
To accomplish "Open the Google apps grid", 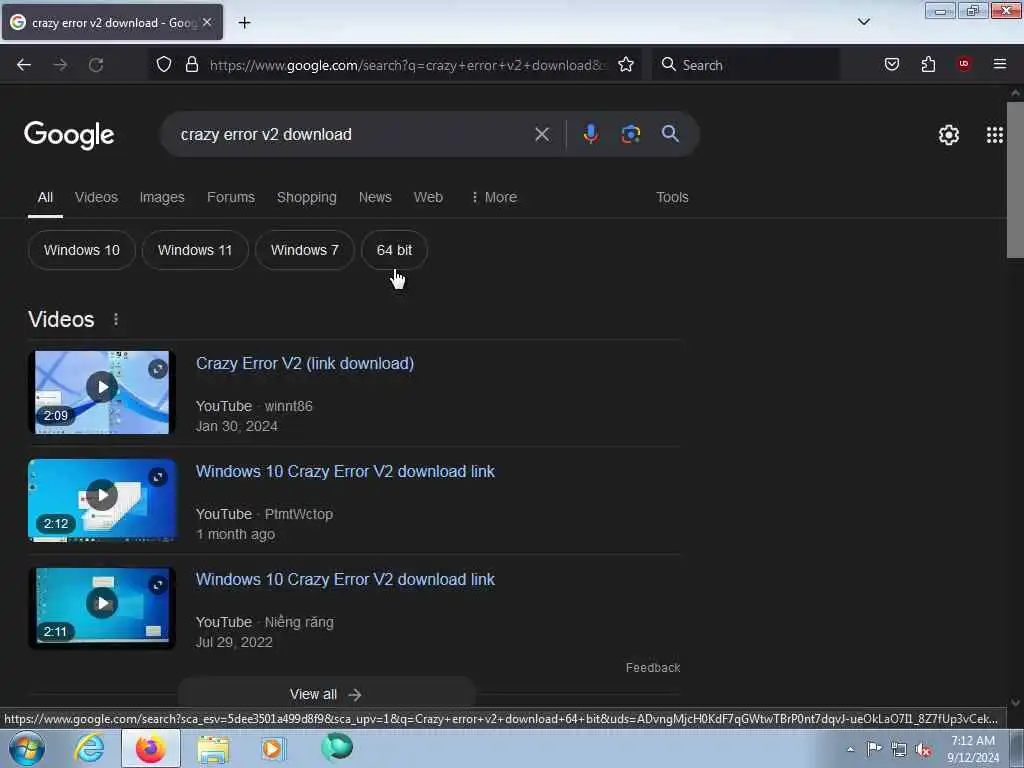I will pos(995,135).
